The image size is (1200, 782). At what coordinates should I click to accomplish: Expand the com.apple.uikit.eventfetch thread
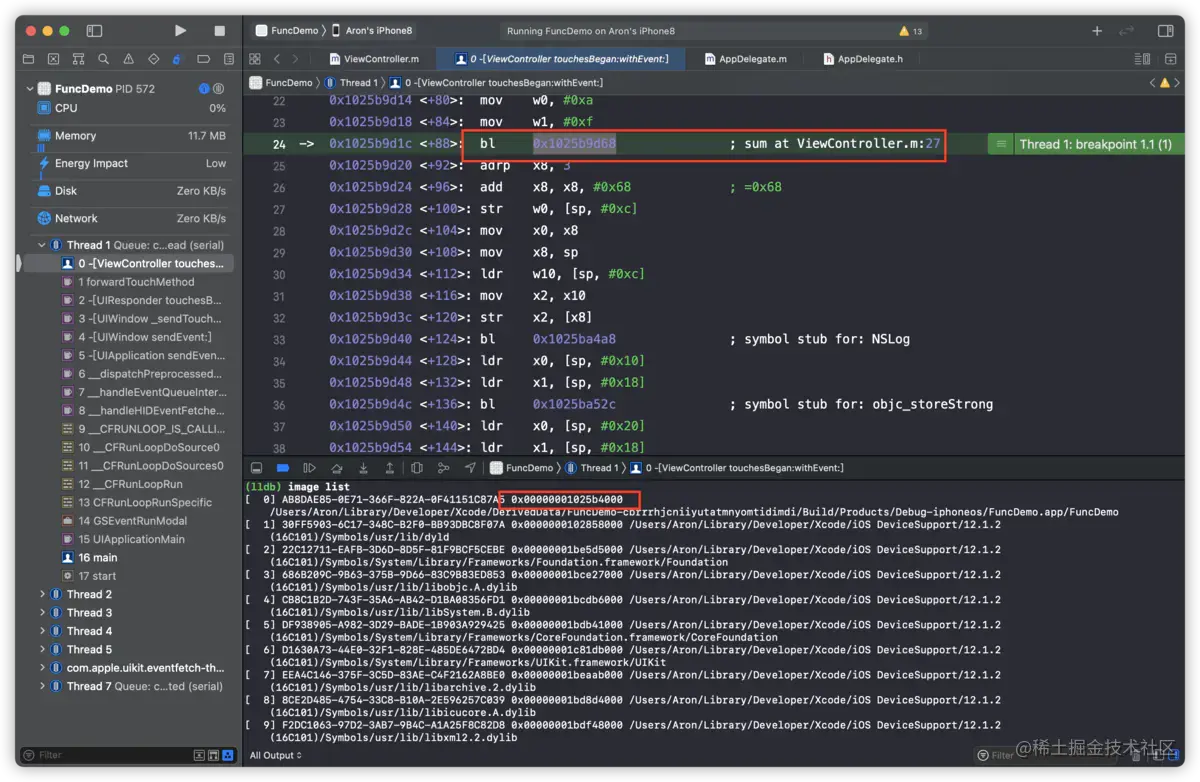tap(42, 668)
